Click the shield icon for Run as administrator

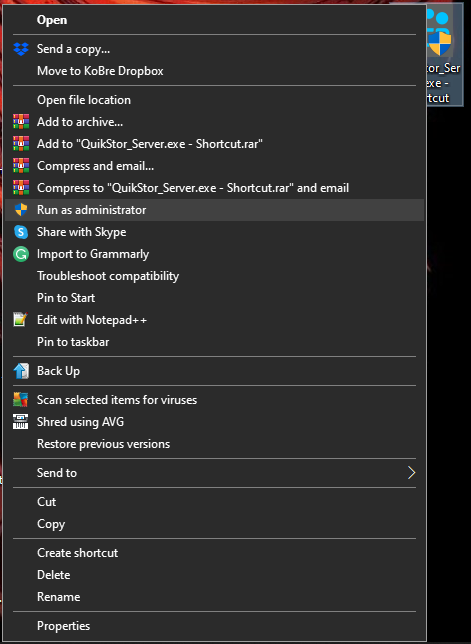tap(21, 210)
